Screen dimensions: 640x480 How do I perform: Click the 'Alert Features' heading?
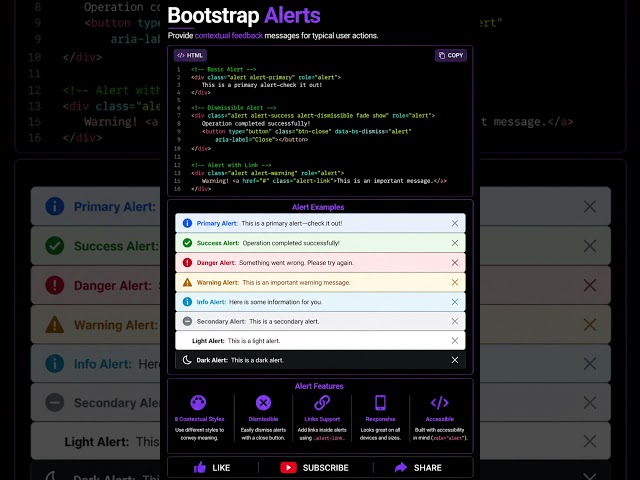(x=319, y=386)
